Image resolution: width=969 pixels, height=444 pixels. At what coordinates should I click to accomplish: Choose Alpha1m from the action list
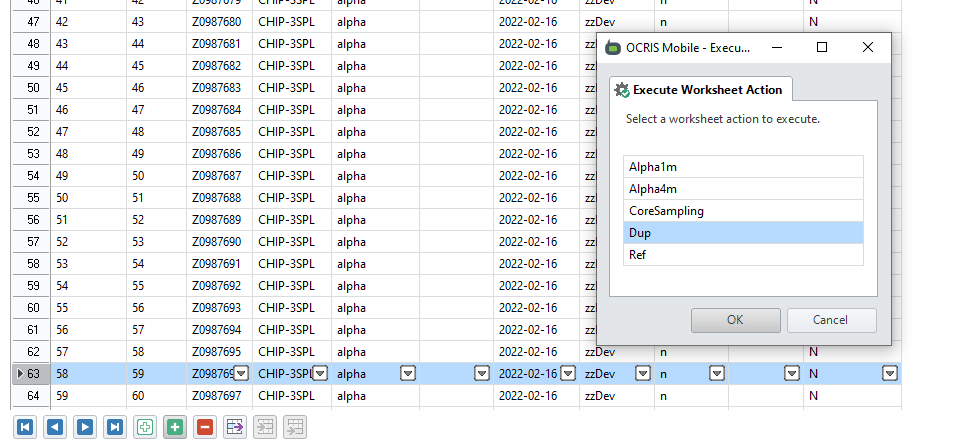(742, 167)
